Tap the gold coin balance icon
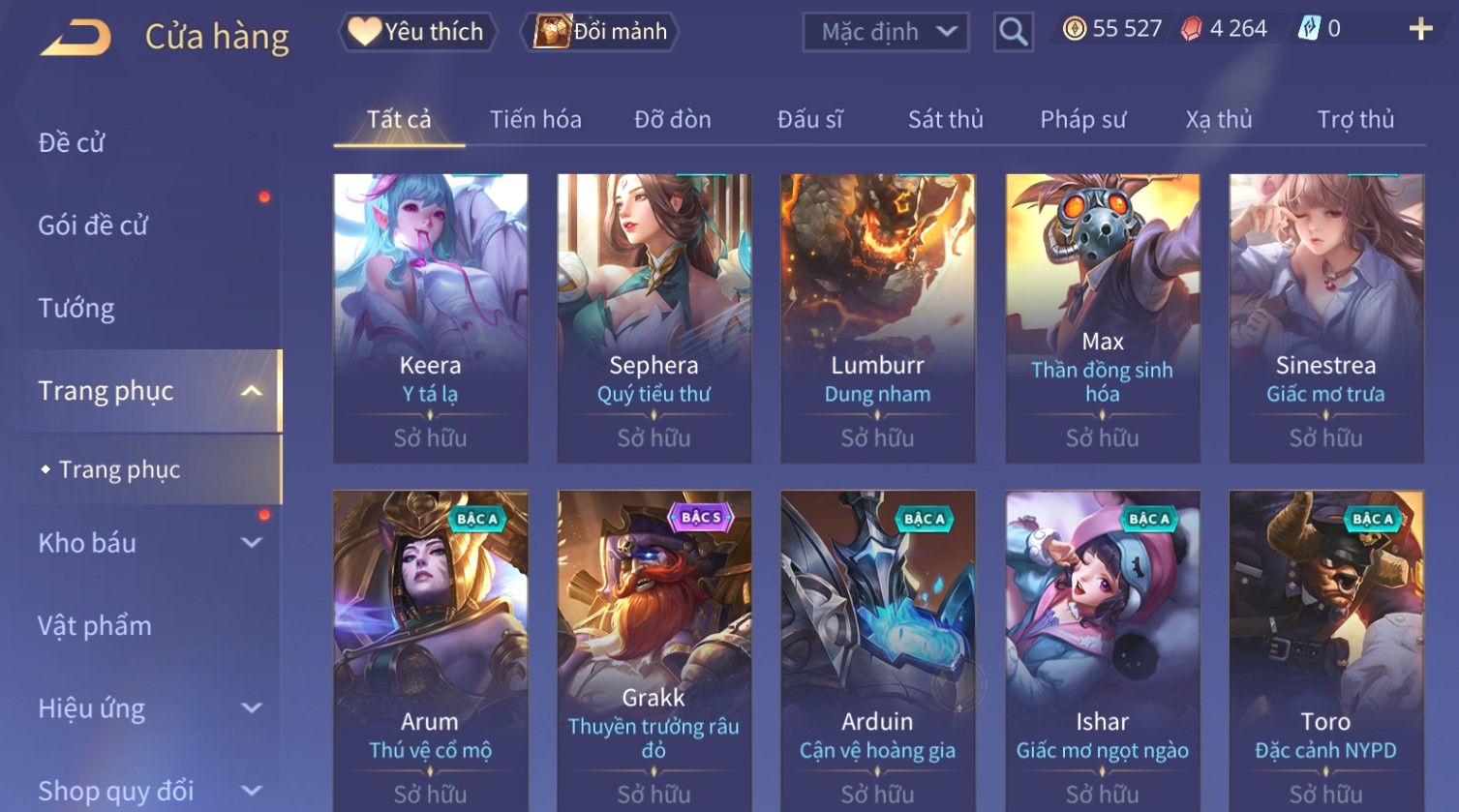Image resolution: width=1459 pixels, height=812 pixels. tap(1074, 29)
